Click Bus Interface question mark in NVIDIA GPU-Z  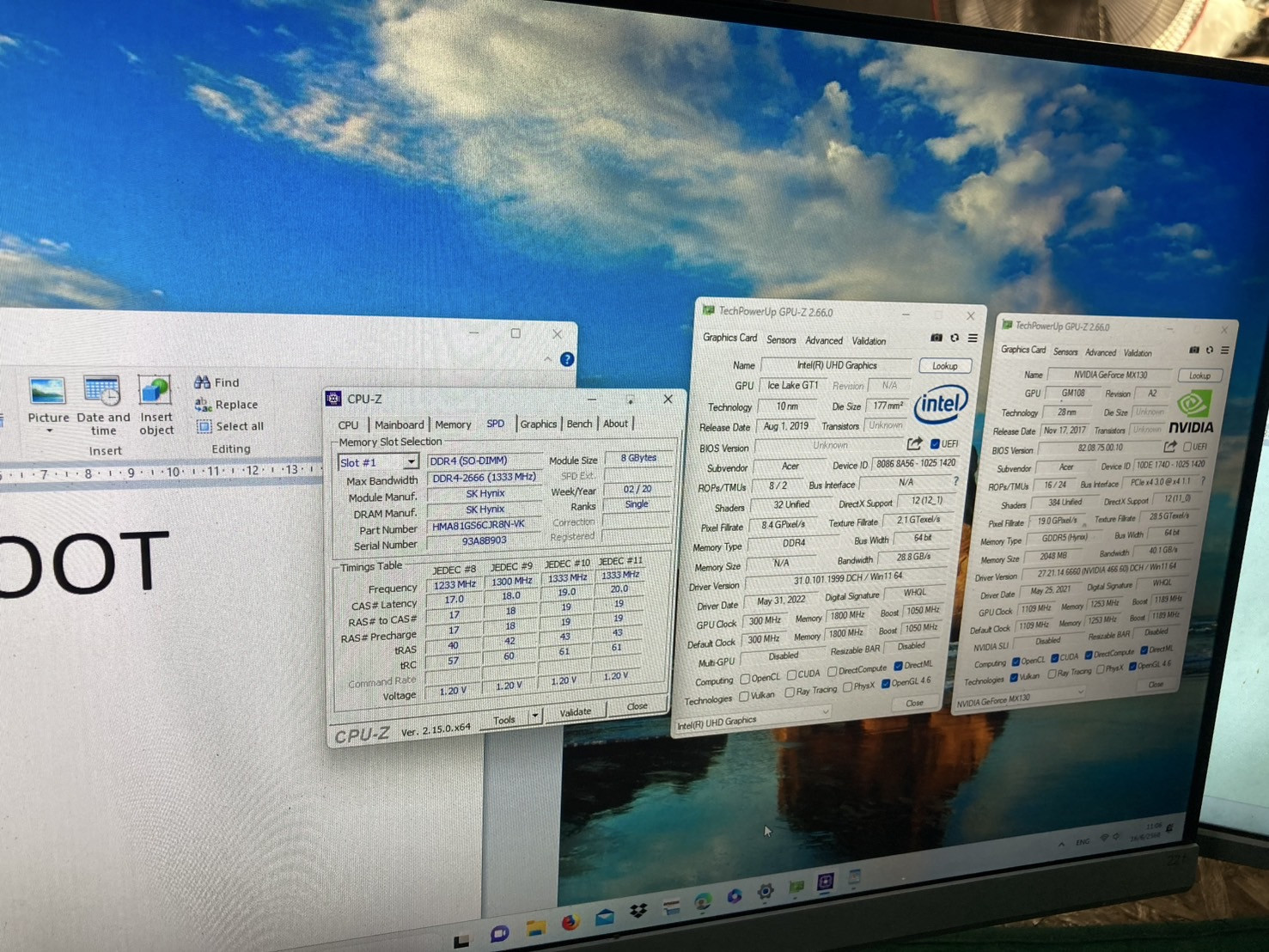tap(1203, 481)
